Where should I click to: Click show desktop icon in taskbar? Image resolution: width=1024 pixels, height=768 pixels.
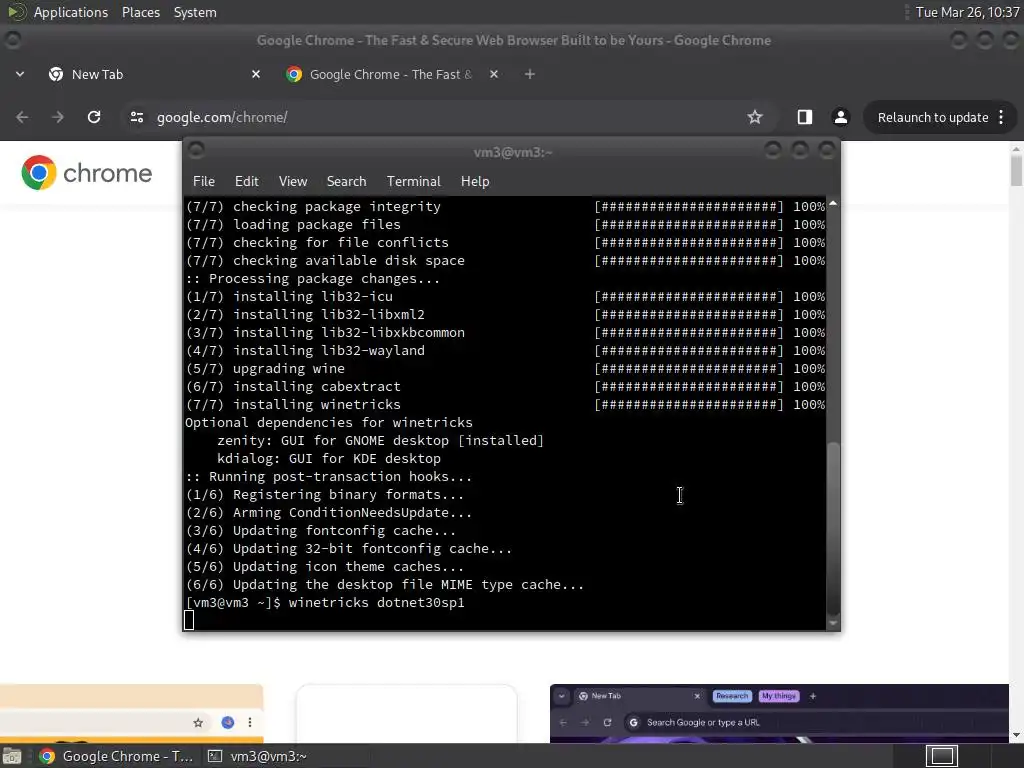(11, 756)
